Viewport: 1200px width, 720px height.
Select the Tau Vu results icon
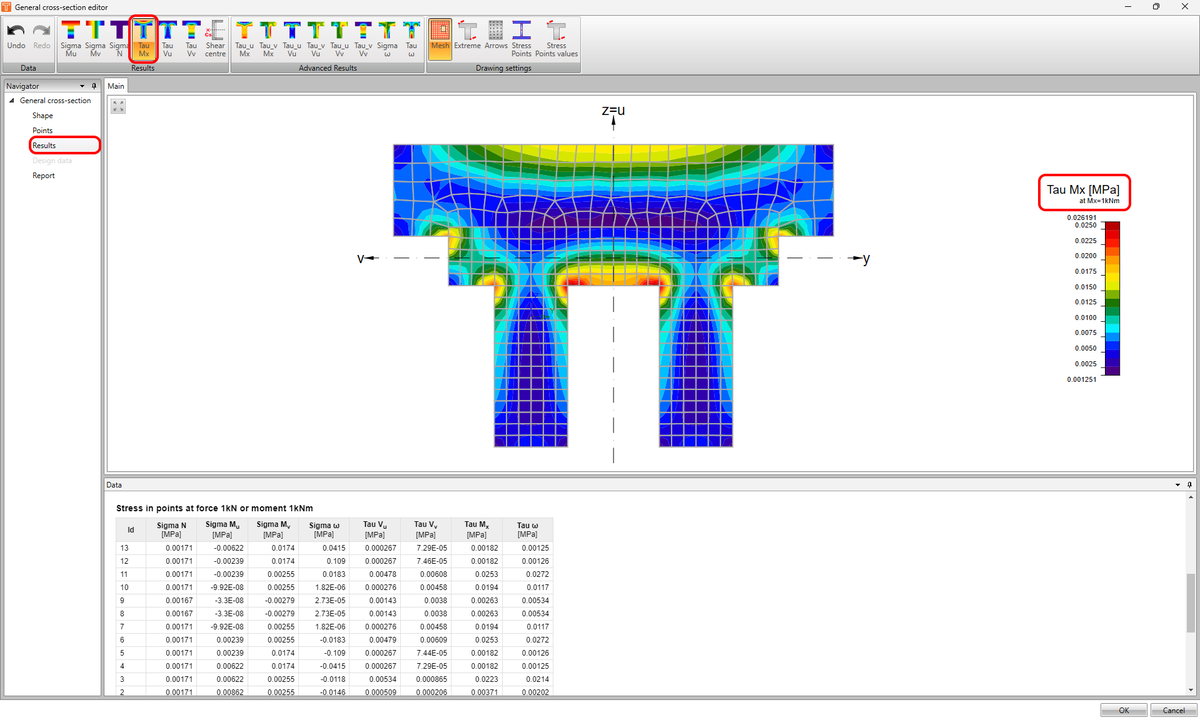coord(167,42)
